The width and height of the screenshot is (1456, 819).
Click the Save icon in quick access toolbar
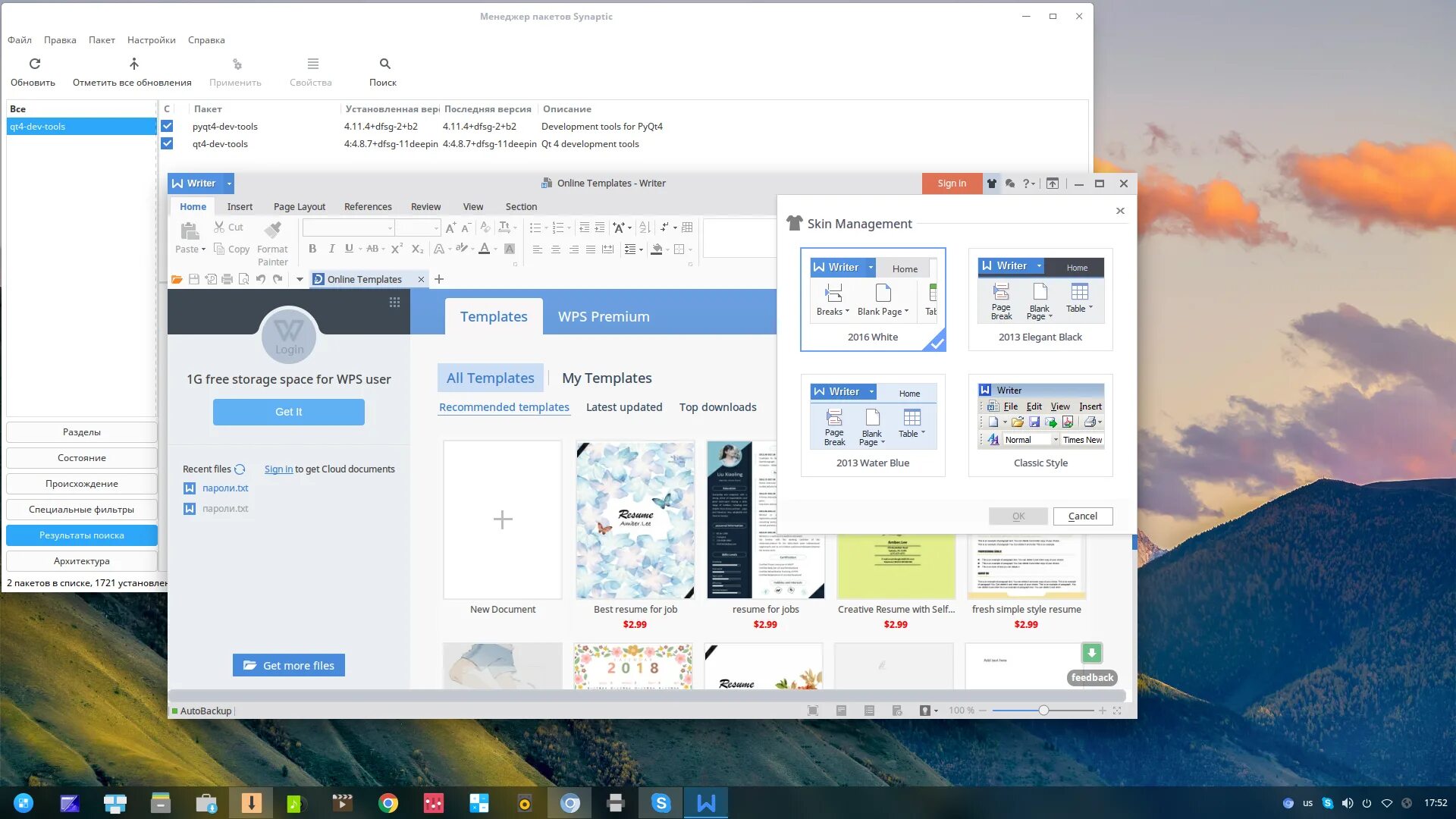click(x=194, y=279)
